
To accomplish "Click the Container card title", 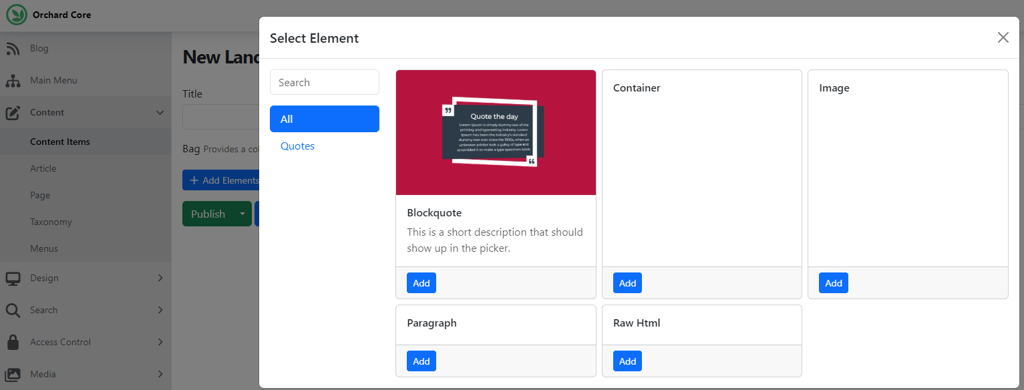I will pyautogui.click(x=637, y=88).
